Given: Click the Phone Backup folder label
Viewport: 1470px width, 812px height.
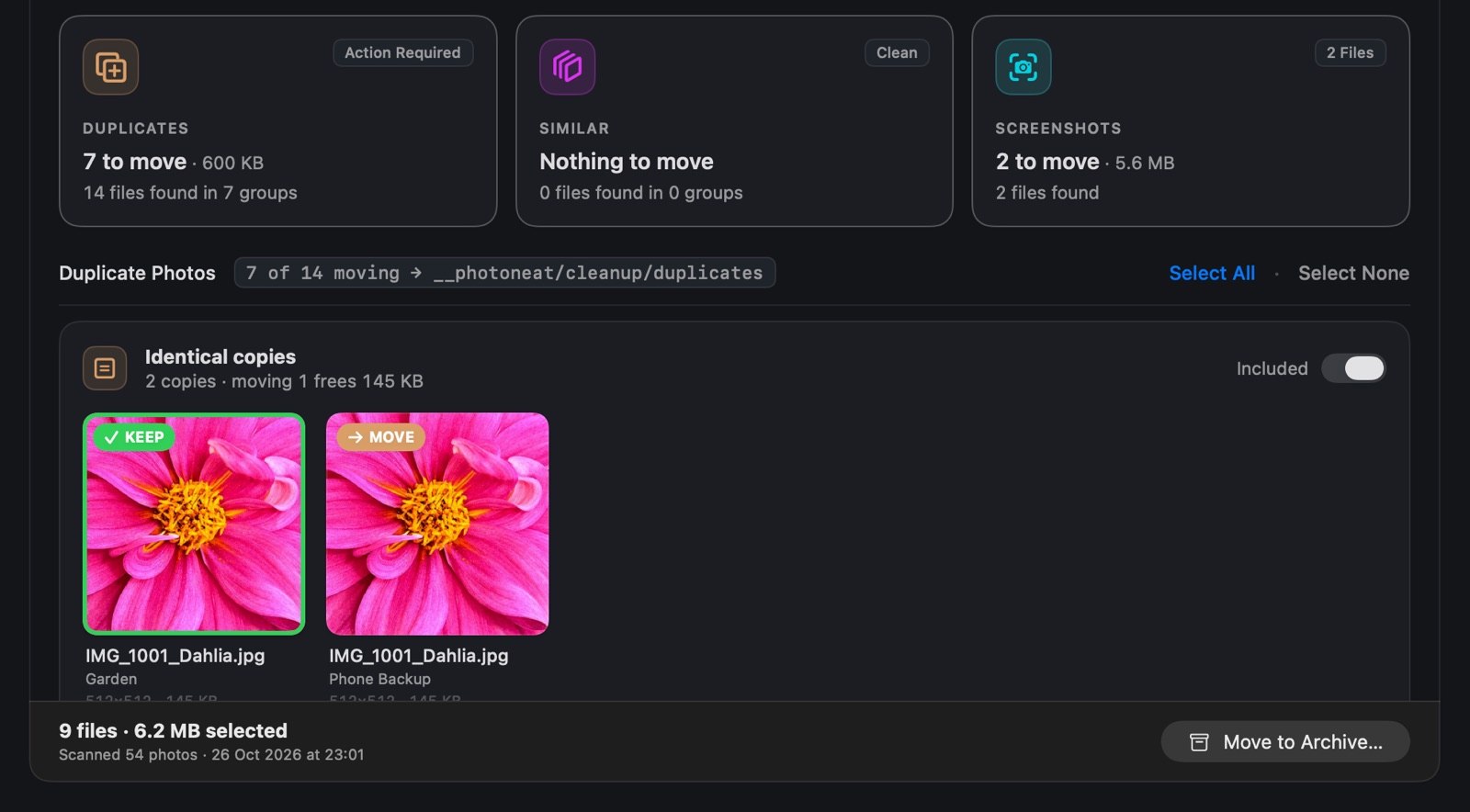Looking at the screenshot, I should [x=379, y=679].
